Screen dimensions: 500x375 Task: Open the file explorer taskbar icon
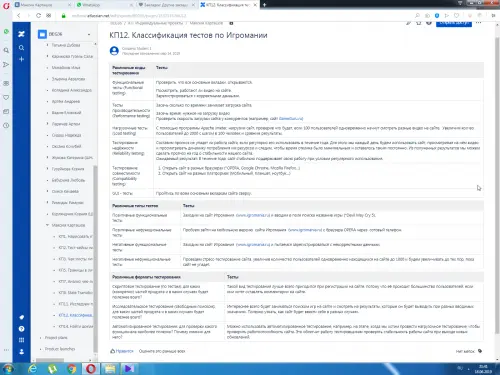point(110,369)
